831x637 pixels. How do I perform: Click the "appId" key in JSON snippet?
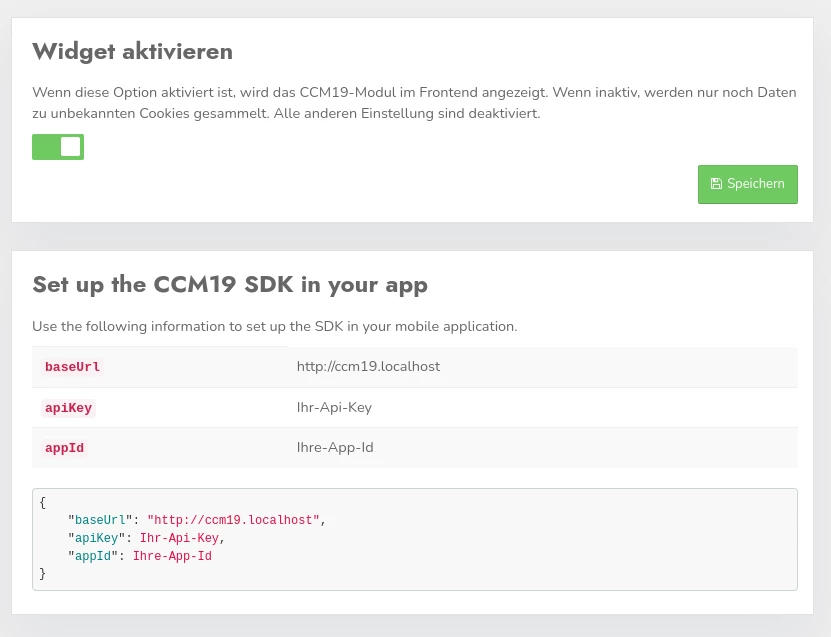93,557
